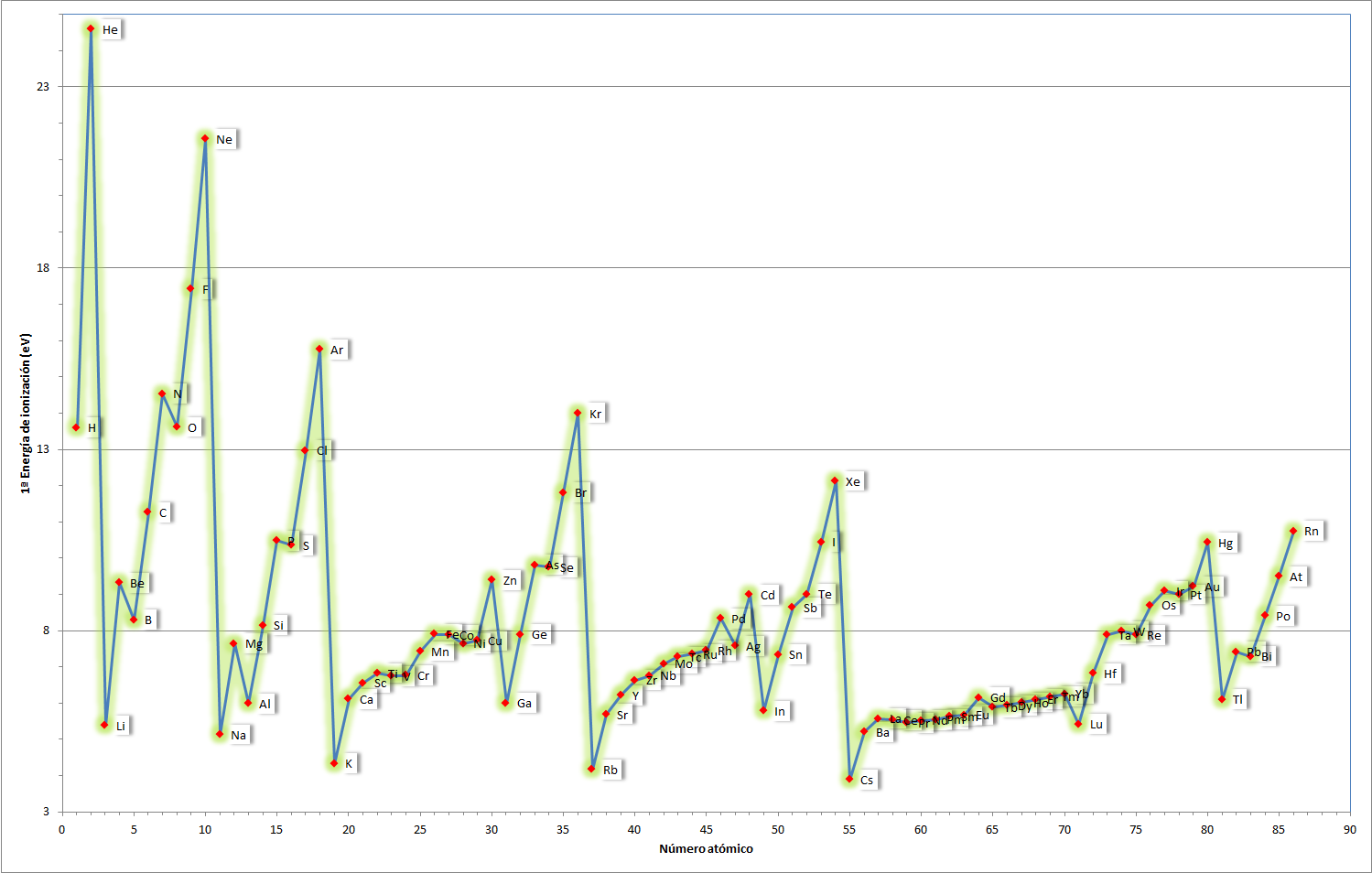Select the Ga data label
The image size is (1372, 873).
tap(524, 703)
